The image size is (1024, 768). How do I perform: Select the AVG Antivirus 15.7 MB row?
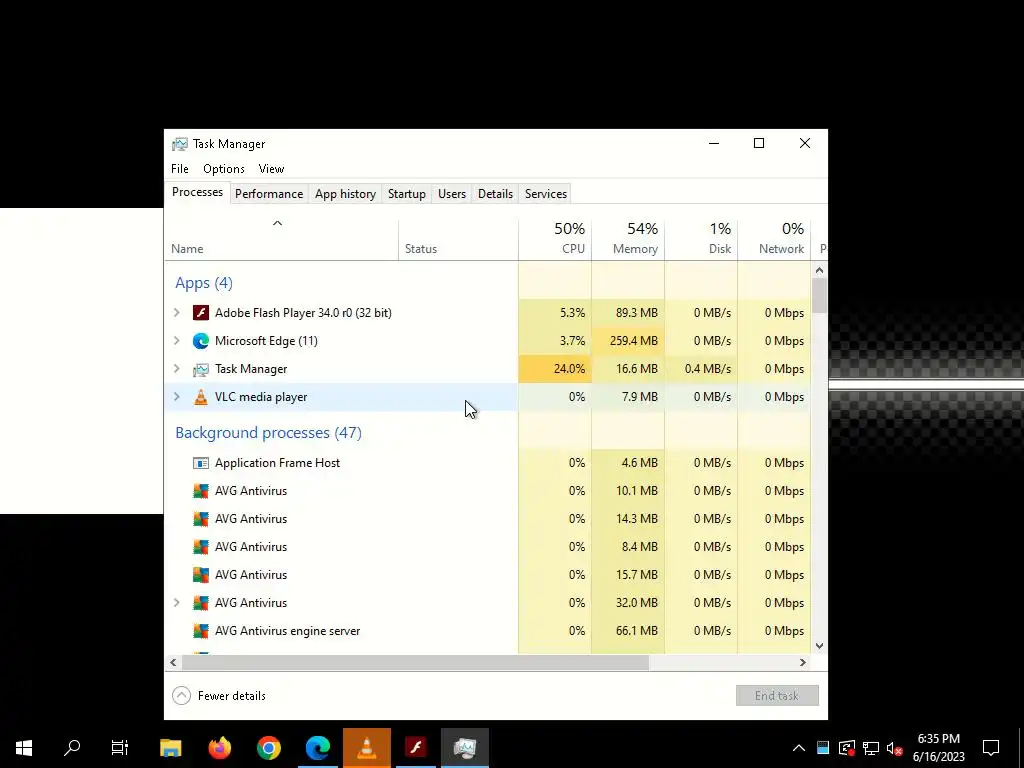(x=487, y=575)
